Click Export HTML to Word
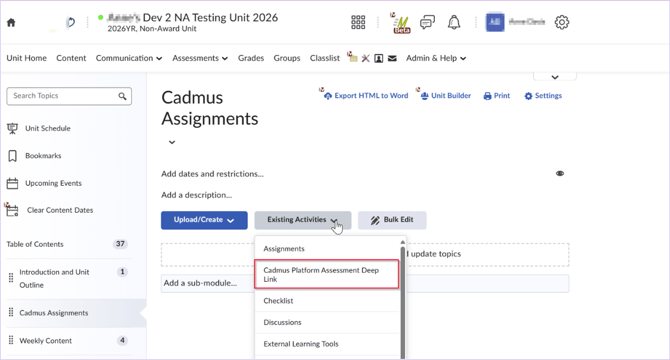The height and width of the screenshot is (360, 670). (x=366, y=96)
